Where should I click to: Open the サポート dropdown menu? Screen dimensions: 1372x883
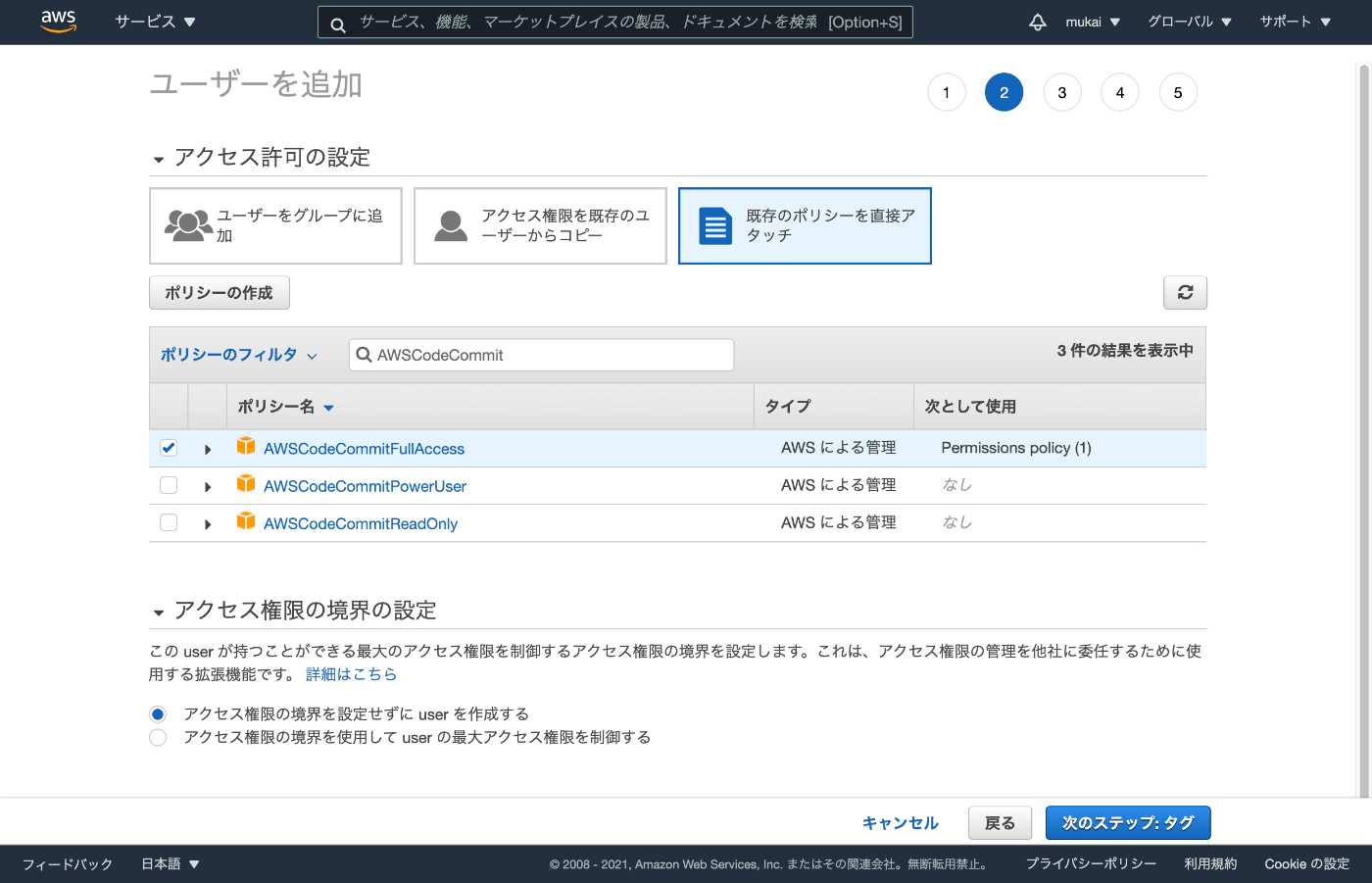point(1295,22)
